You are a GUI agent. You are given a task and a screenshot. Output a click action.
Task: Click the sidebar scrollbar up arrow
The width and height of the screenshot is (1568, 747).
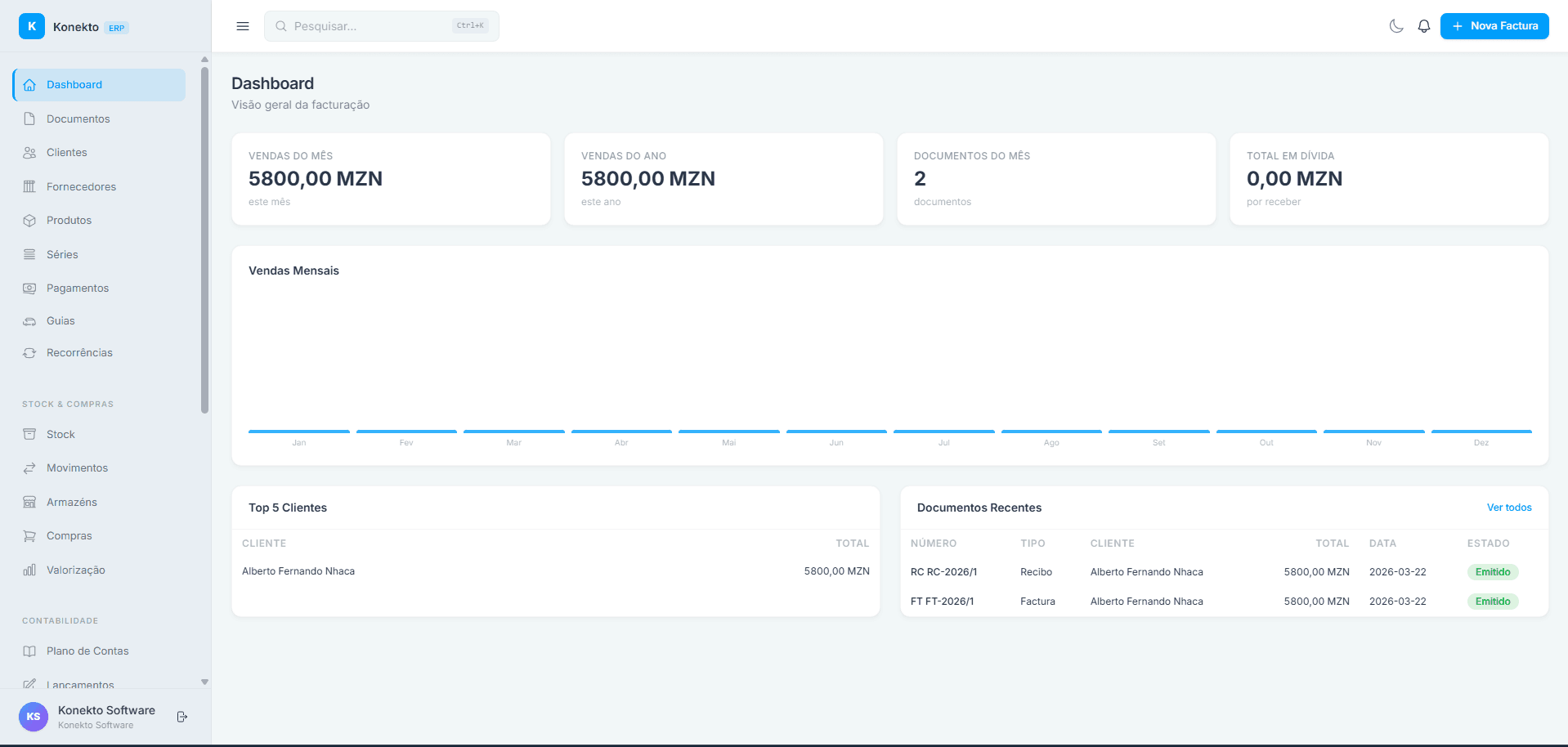[204, 59]
